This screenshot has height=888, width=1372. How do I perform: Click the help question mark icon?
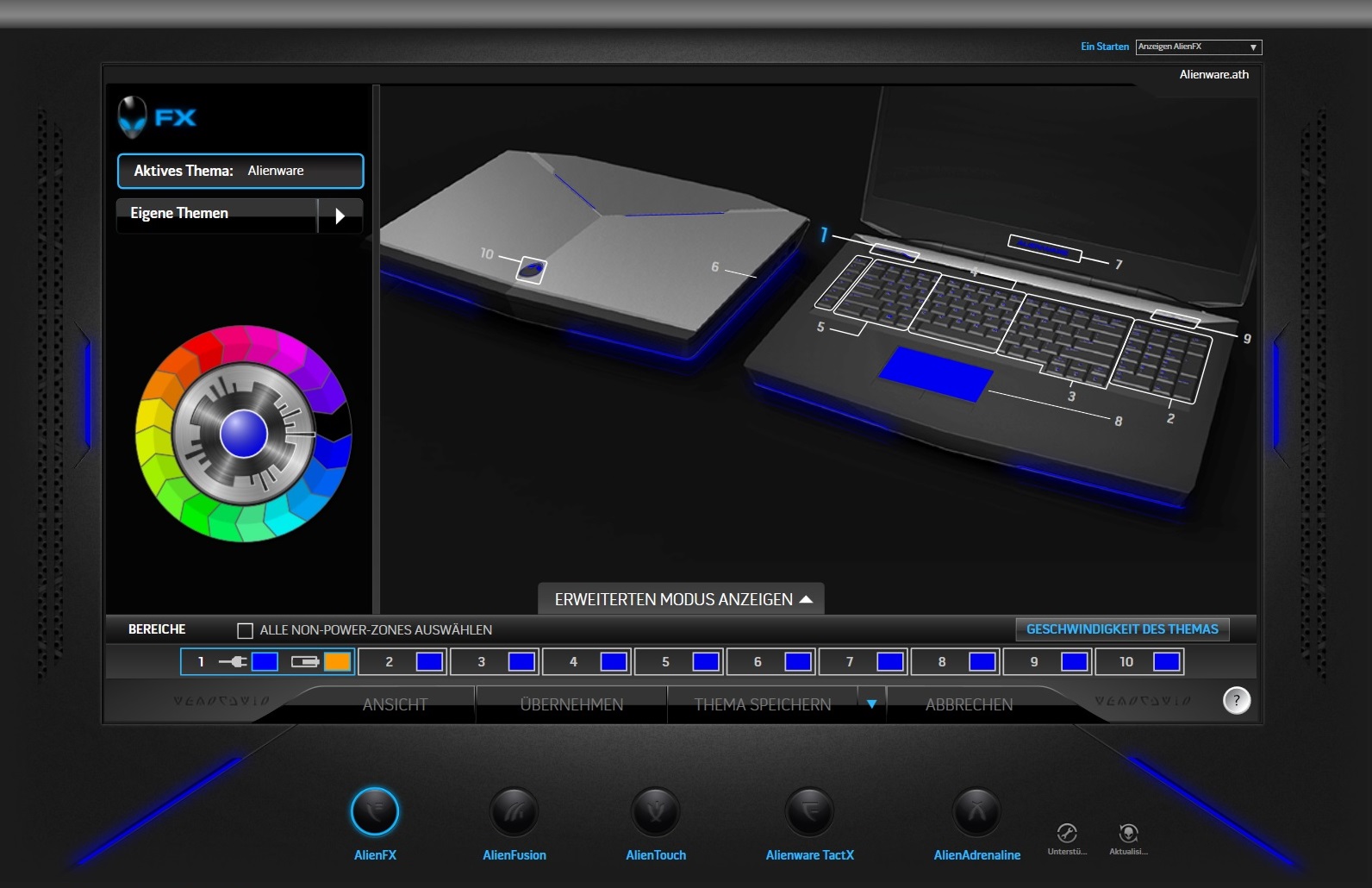(1237, 700)
